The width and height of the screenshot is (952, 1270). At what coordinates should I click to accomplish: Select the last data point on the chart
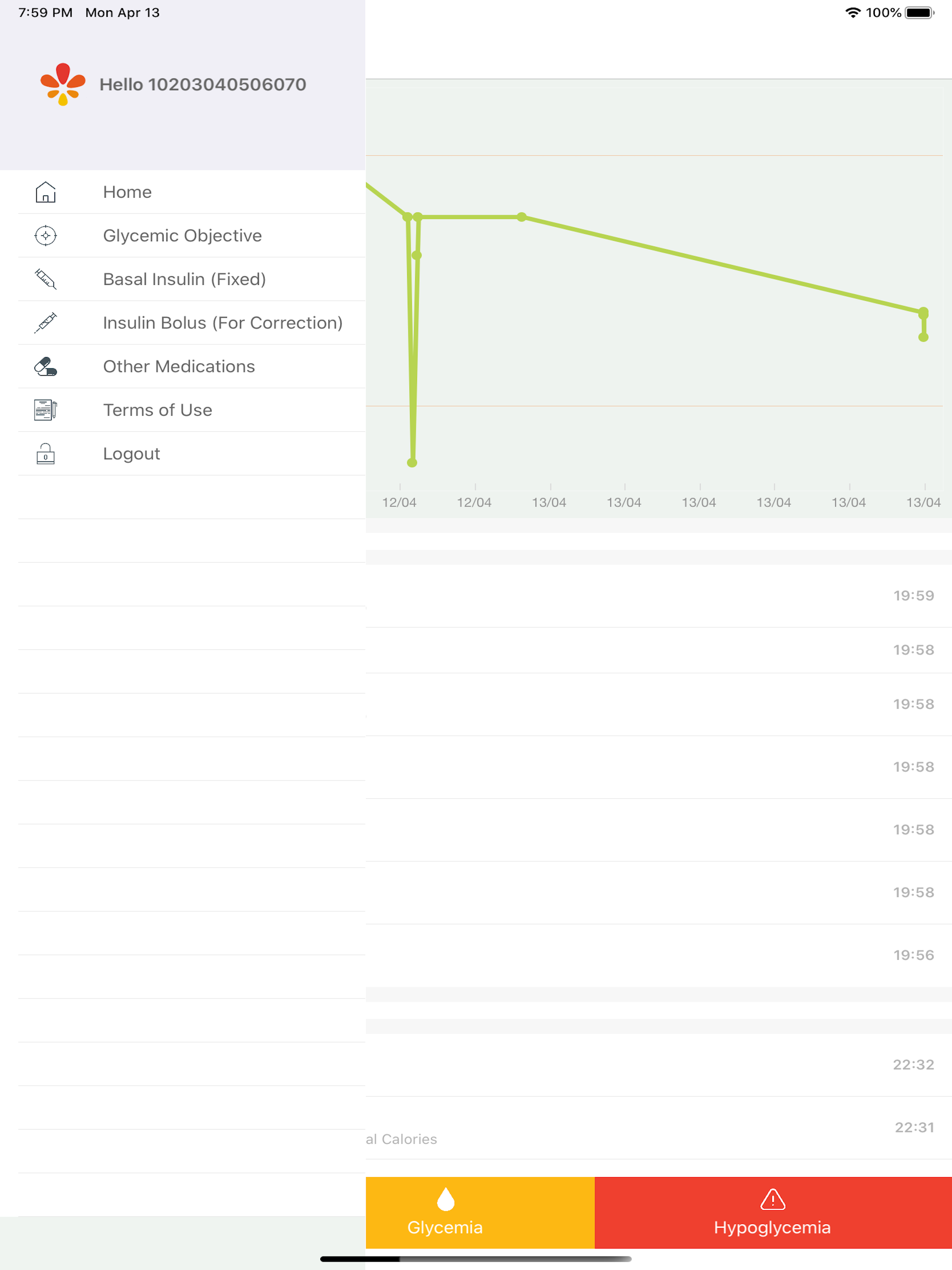923,337
